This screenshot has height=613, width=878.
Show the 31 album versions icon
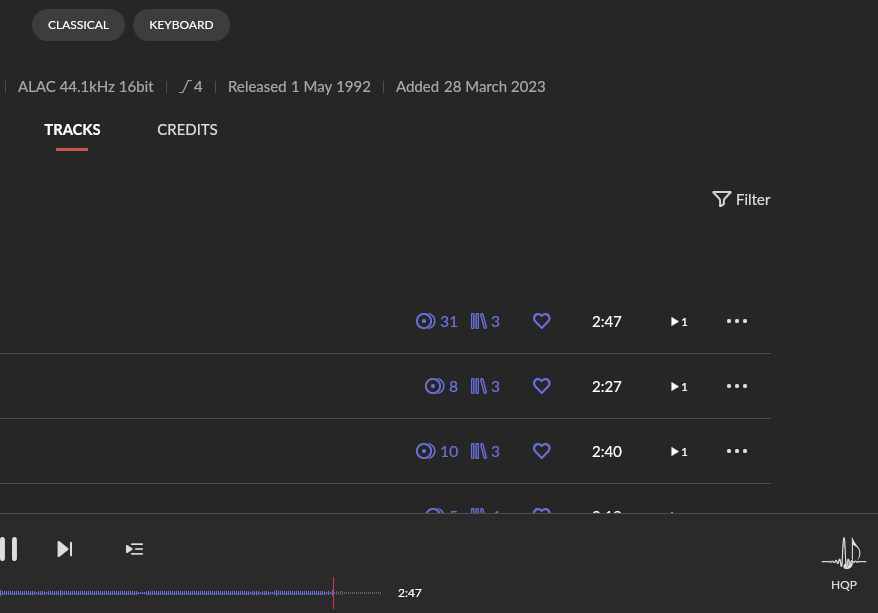[x=437, y=321]
